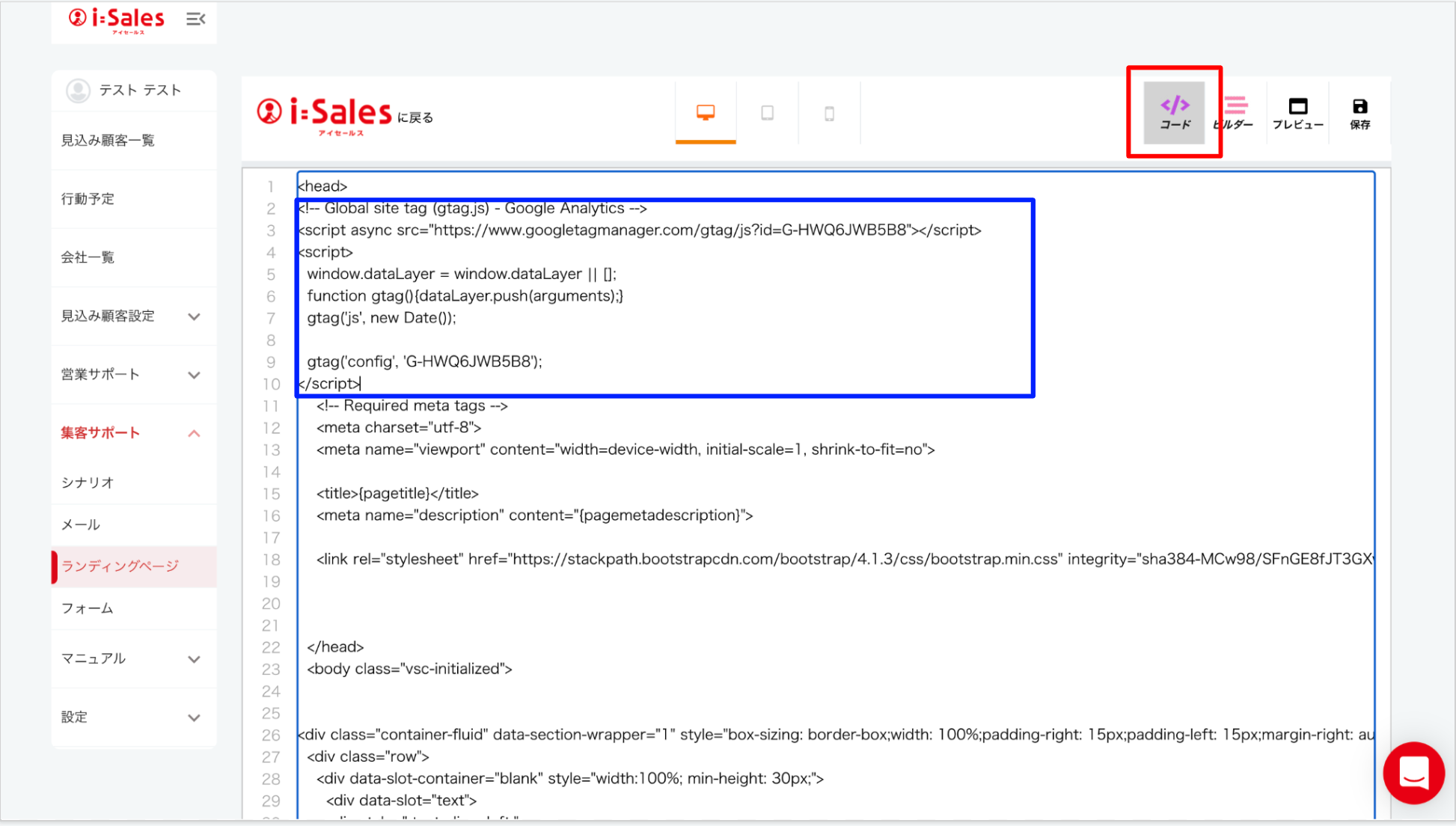Select tablet device view
Screen dimensions: 1456x826
point(767,113)
